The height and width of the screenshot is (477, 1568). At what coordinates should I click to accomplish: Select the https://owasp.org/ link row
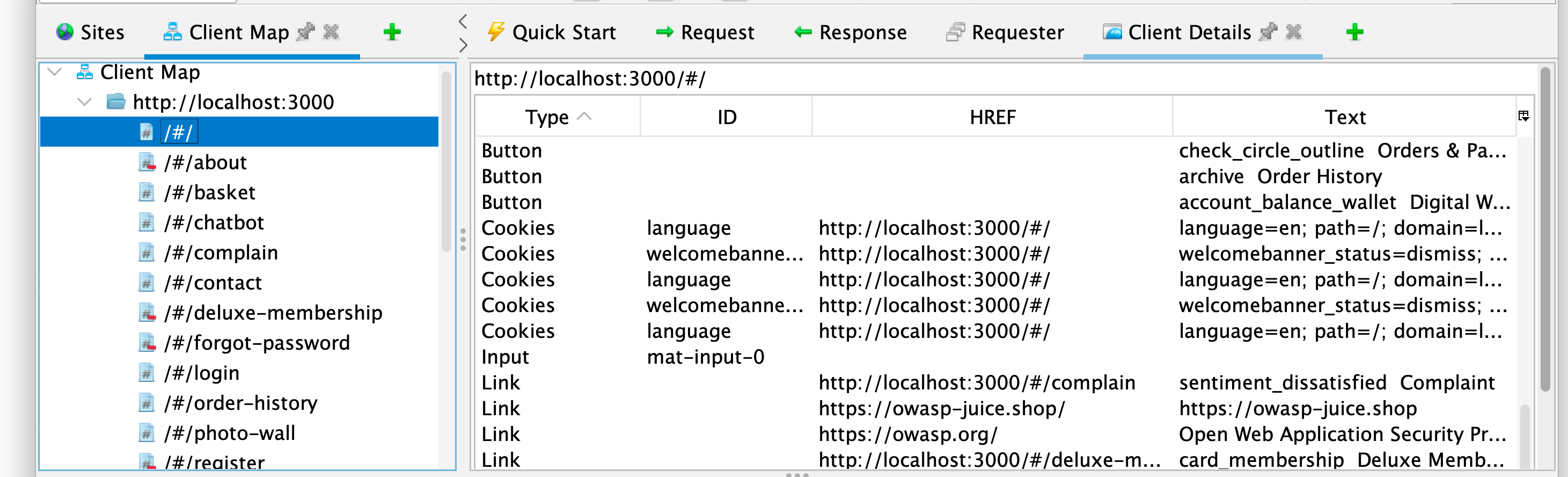click(x=907, y=435)
